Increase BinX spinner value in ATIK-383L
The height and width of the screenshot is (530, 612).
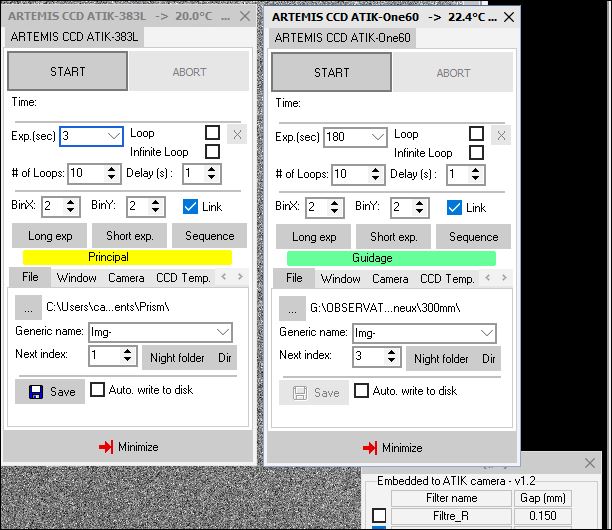click(x=73, y=201)
